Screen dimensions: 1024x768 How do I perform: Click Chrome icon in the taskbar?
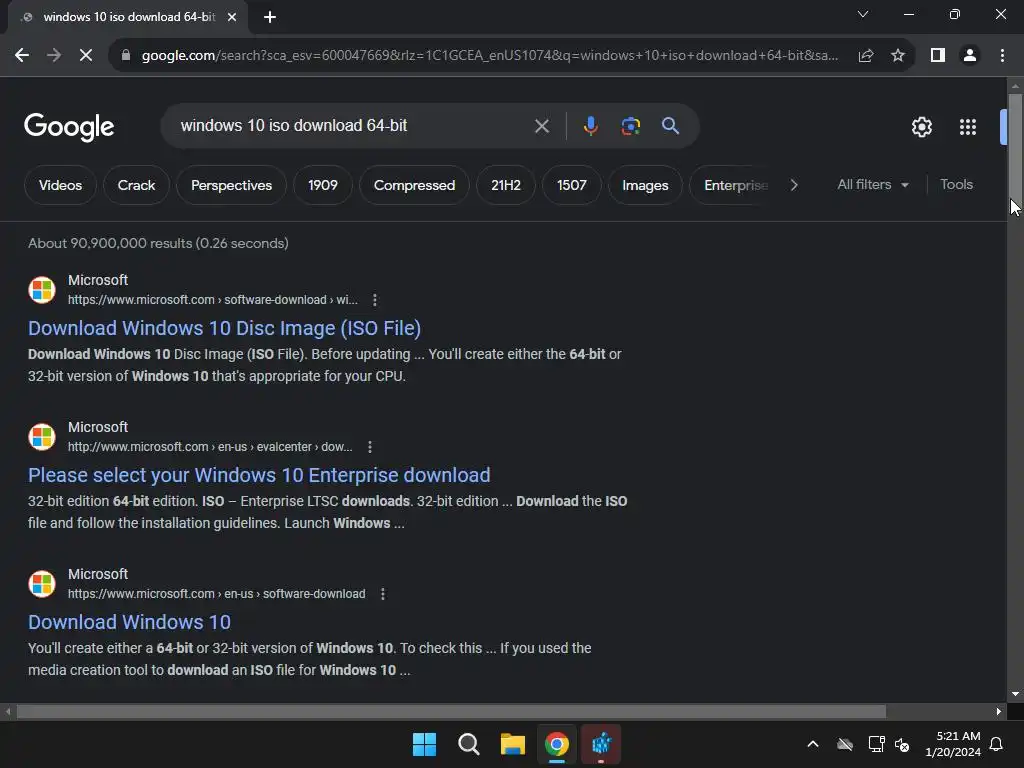(557, 744)
